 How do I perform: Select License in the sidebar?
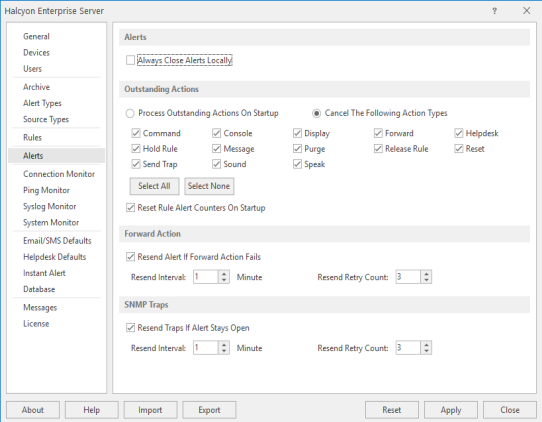(x=36, y=324)
